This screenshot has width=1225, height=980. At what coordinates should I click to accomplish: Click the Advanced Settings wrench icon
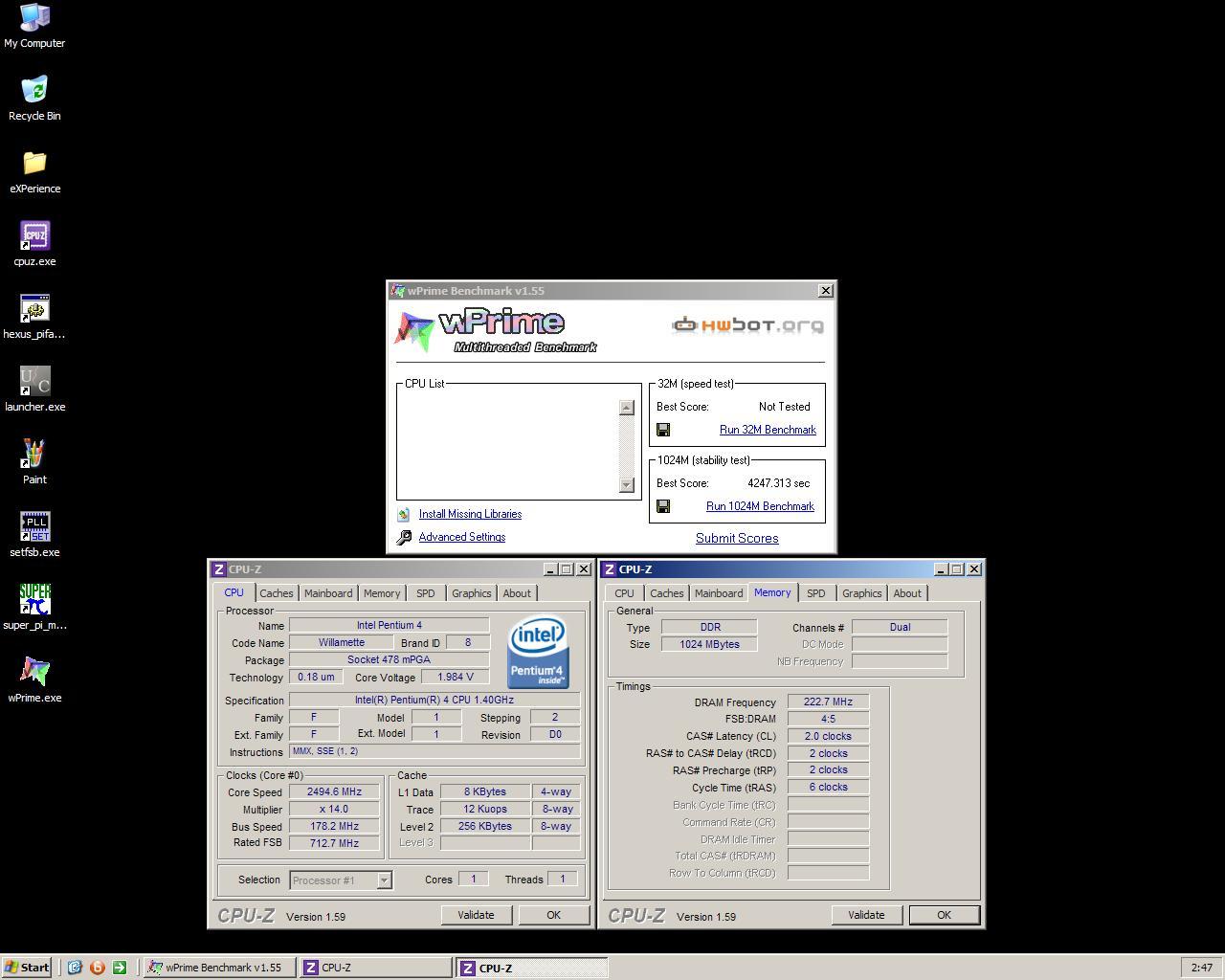[x=404, y=537]
